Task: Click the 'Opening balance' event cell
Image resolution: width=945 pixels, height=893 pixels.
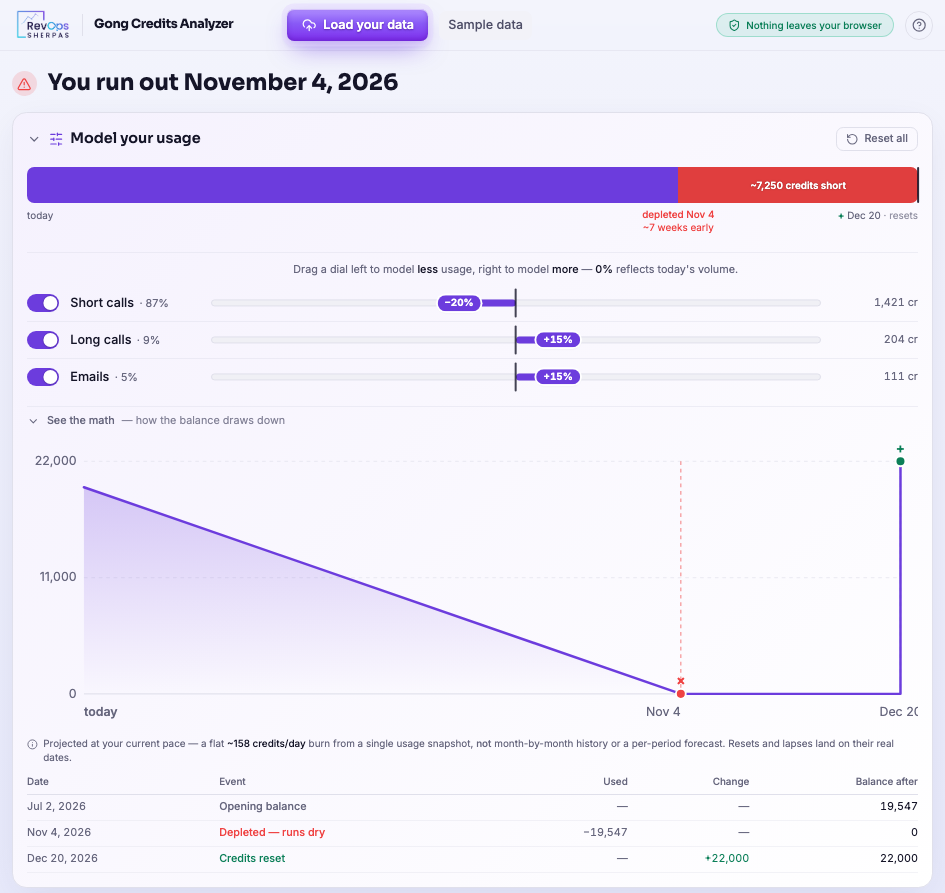Action: (x=263, y=806)
